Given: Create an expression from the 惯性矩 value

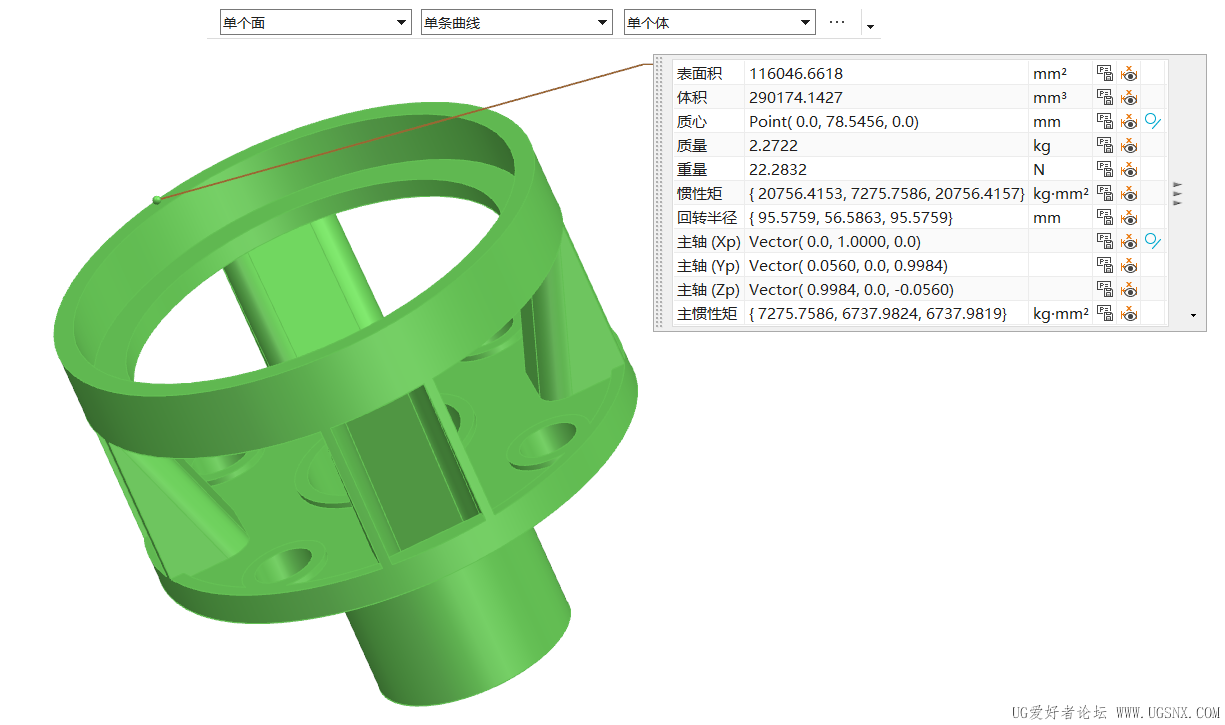Looking at the screenshot, I should [1105, 193].
